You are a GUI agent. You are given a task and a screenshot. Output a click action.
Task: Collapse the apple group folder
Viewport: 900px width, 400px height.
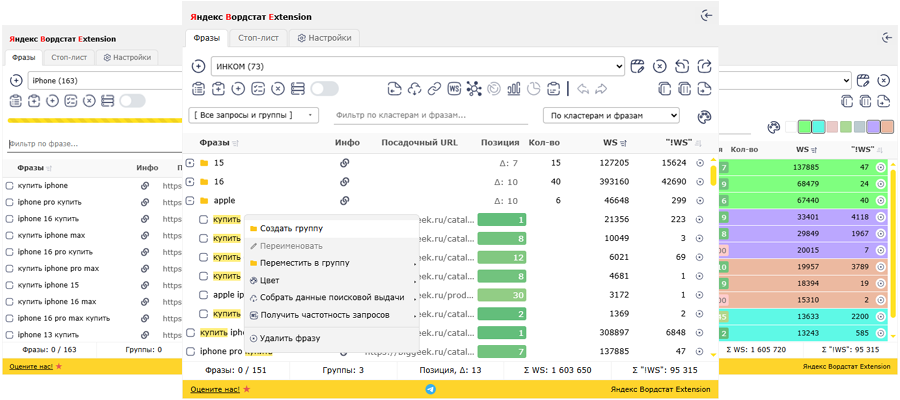[x=191, y=201]
